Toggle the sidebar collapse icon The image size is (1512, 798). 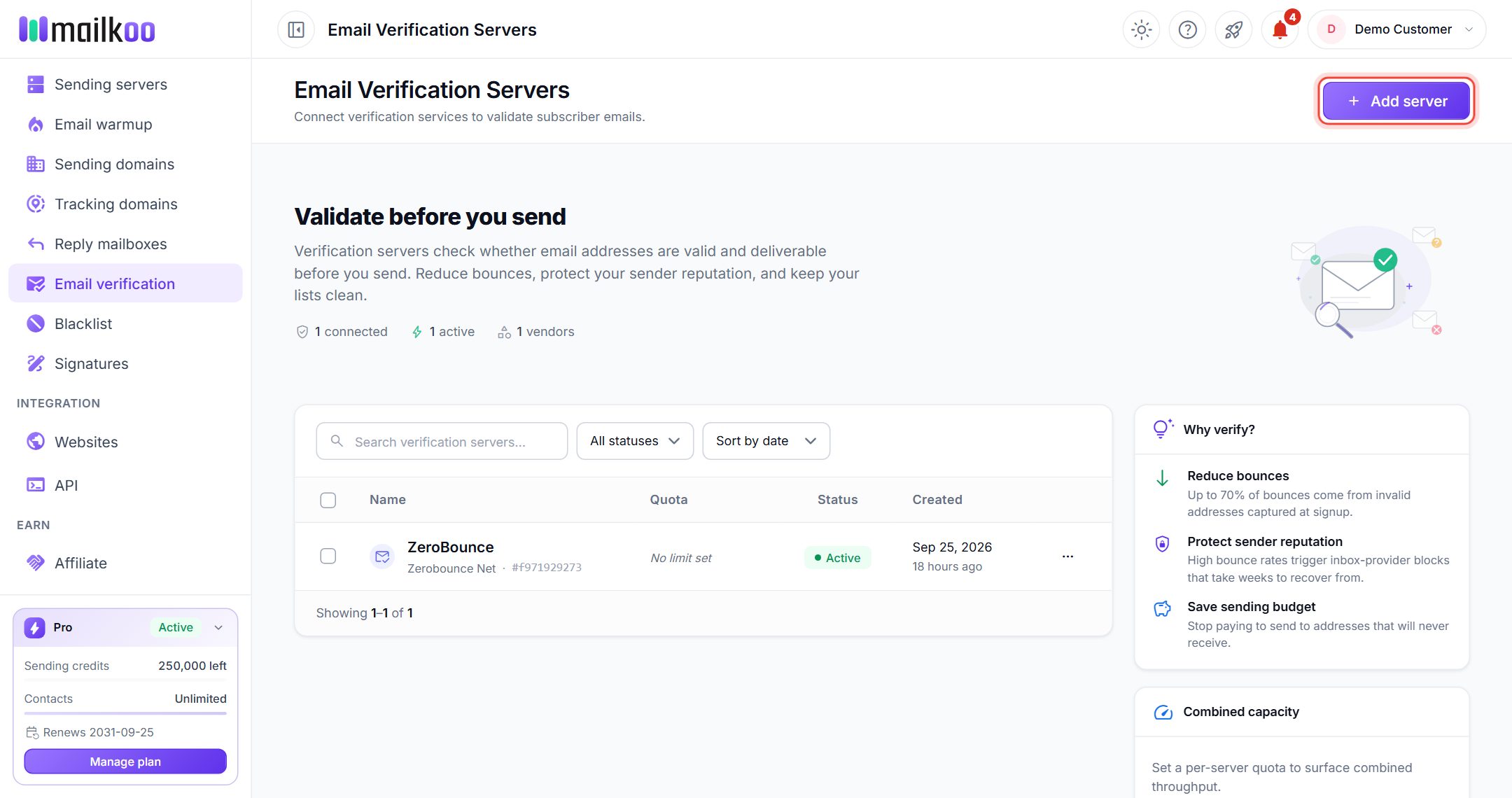click(296, 29)
